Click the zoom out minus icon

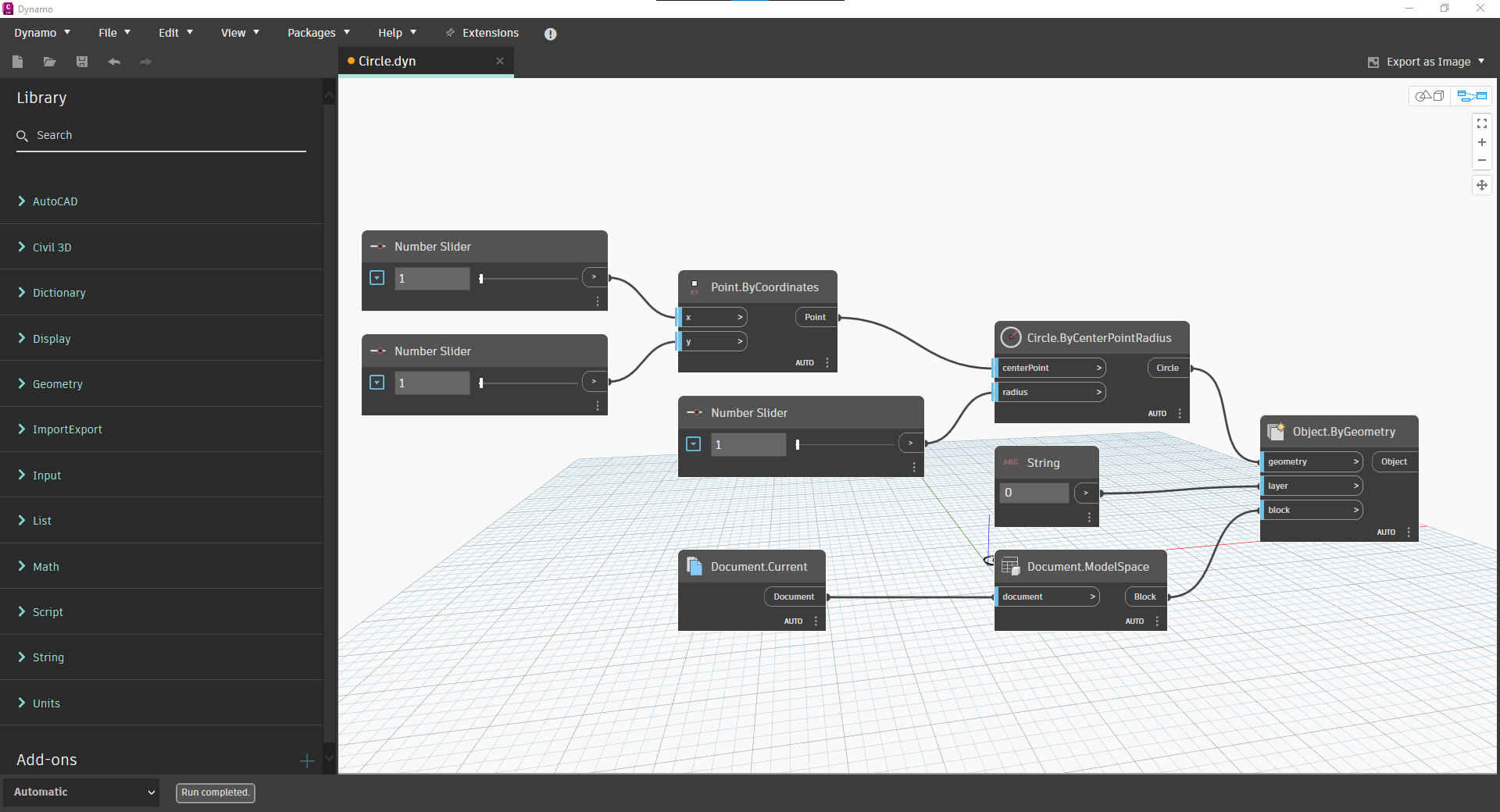[x=1481, y=160]
